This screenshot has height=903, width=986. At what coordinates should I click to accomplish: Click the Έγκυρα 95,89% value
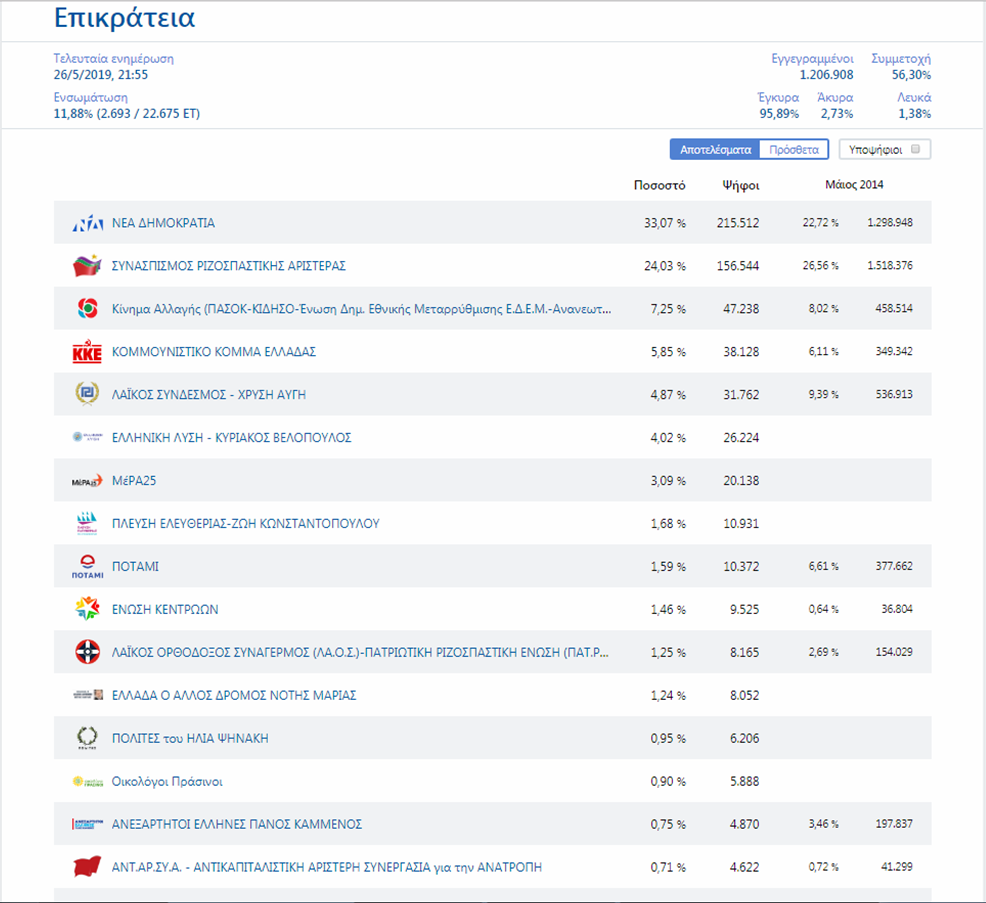click(779, 114)
